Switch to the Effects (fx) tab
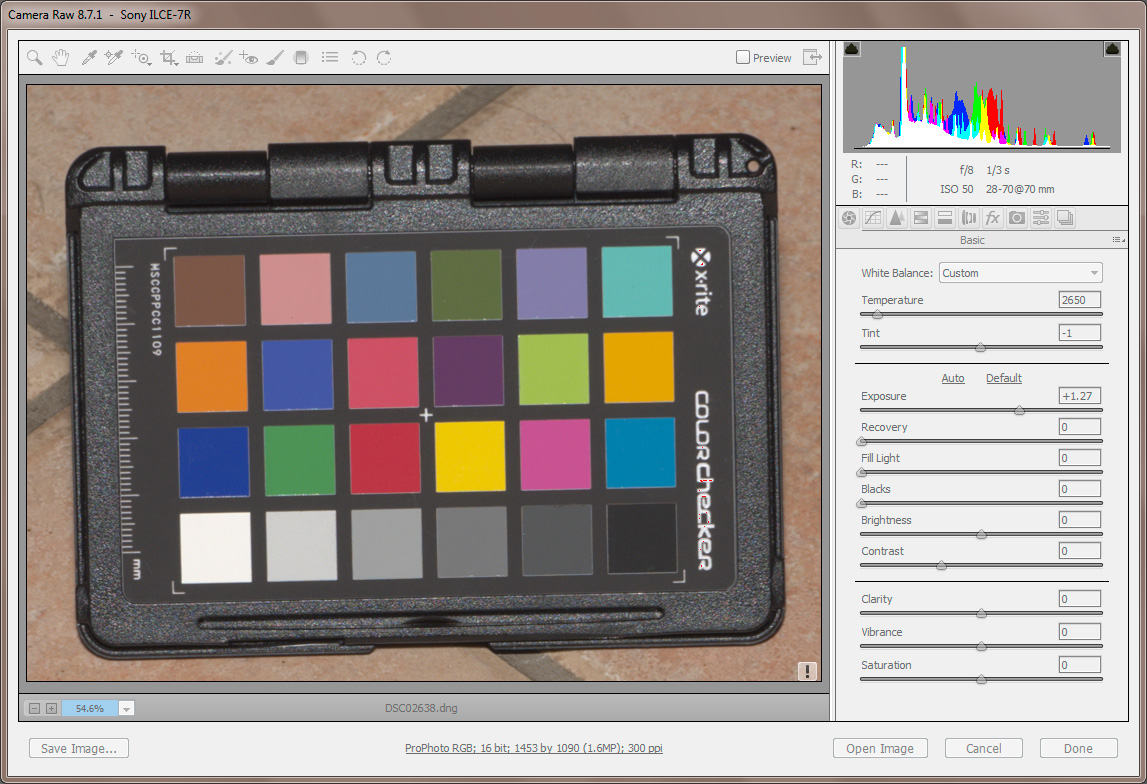The height and width of the screenshot is (784, 1147). point(993,218)
